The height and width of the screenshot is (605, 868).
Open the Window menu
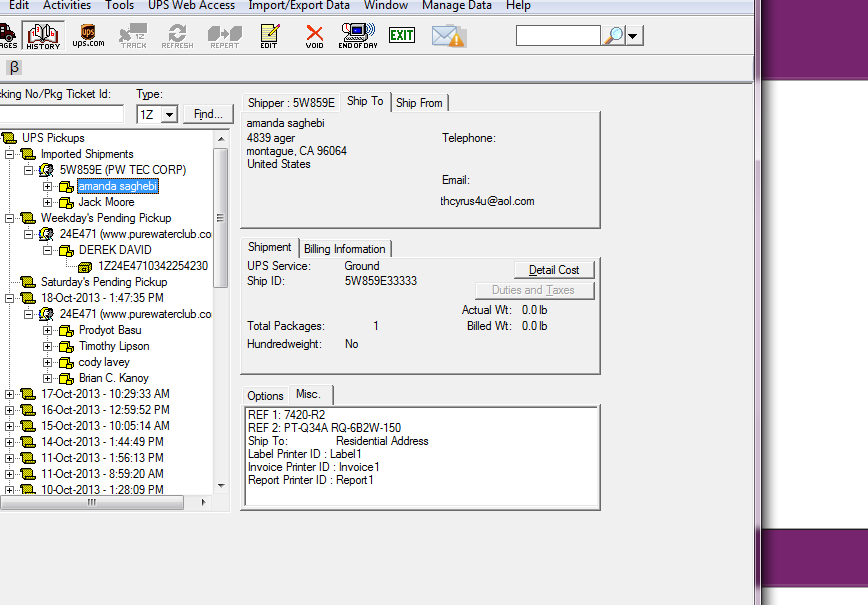click(386, 6)
